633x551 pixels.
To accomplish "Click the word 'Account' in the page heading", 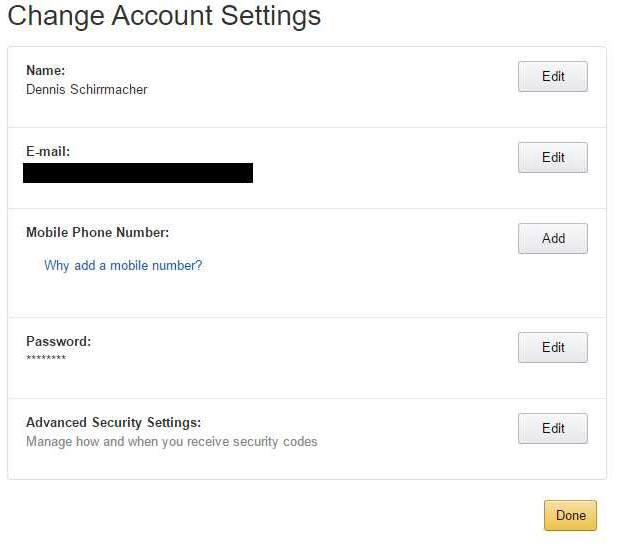I will pyautogui.click(x=162, y=15).
